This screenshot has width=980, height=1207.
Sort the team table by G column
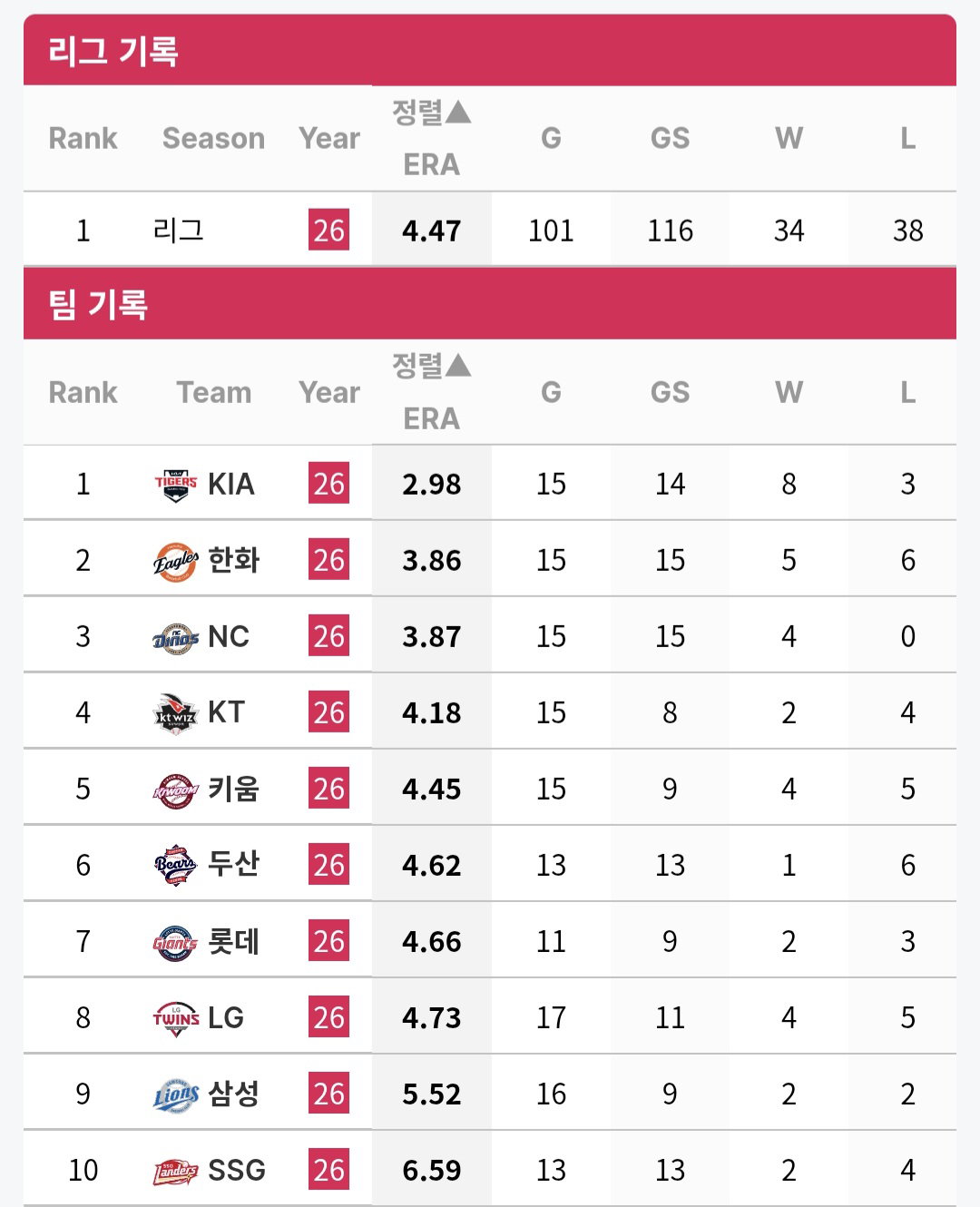tap(551, 392)
